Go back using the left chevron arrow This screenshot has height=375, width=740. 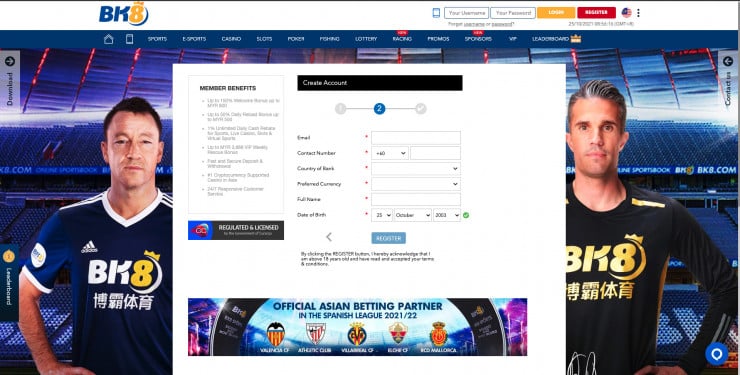[x=329, y=237]
